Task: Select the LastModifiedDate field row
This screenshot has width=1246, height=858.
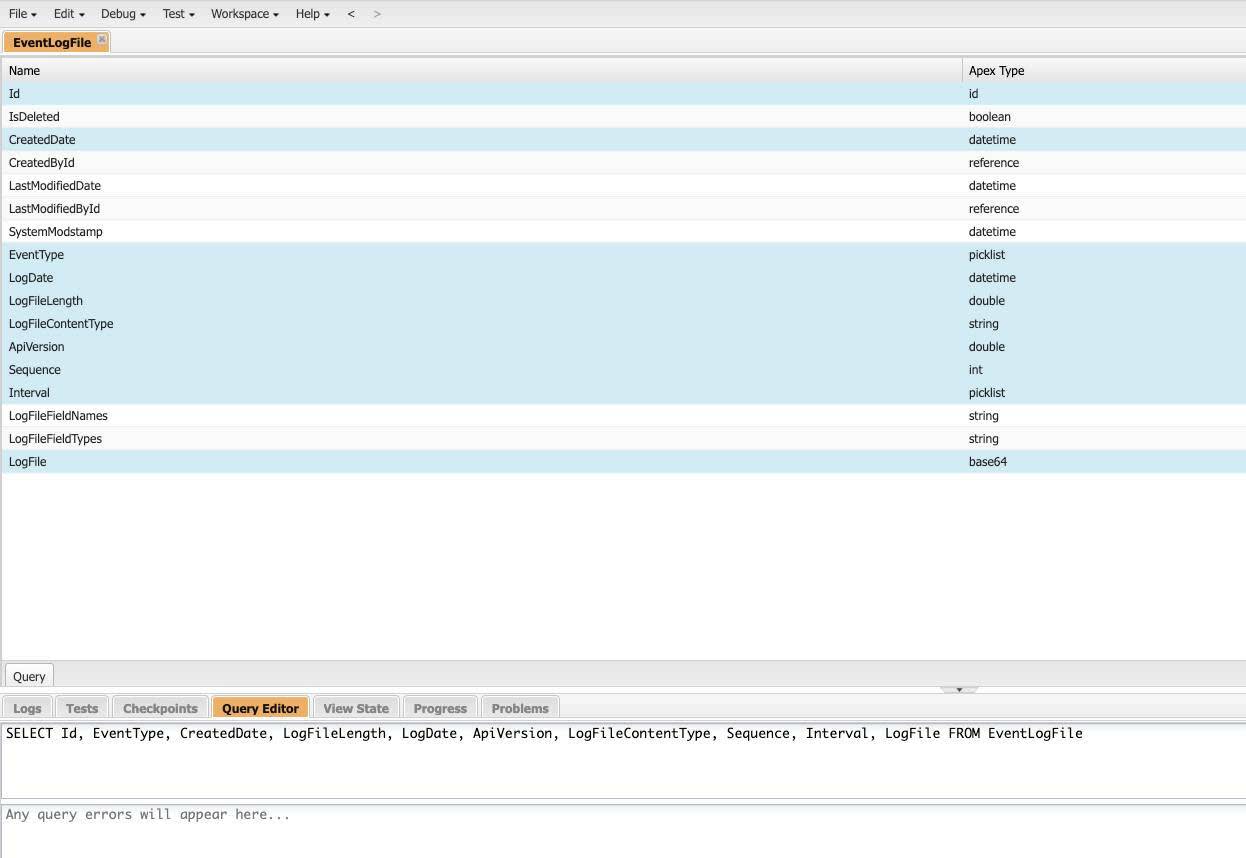Action: 623,186
